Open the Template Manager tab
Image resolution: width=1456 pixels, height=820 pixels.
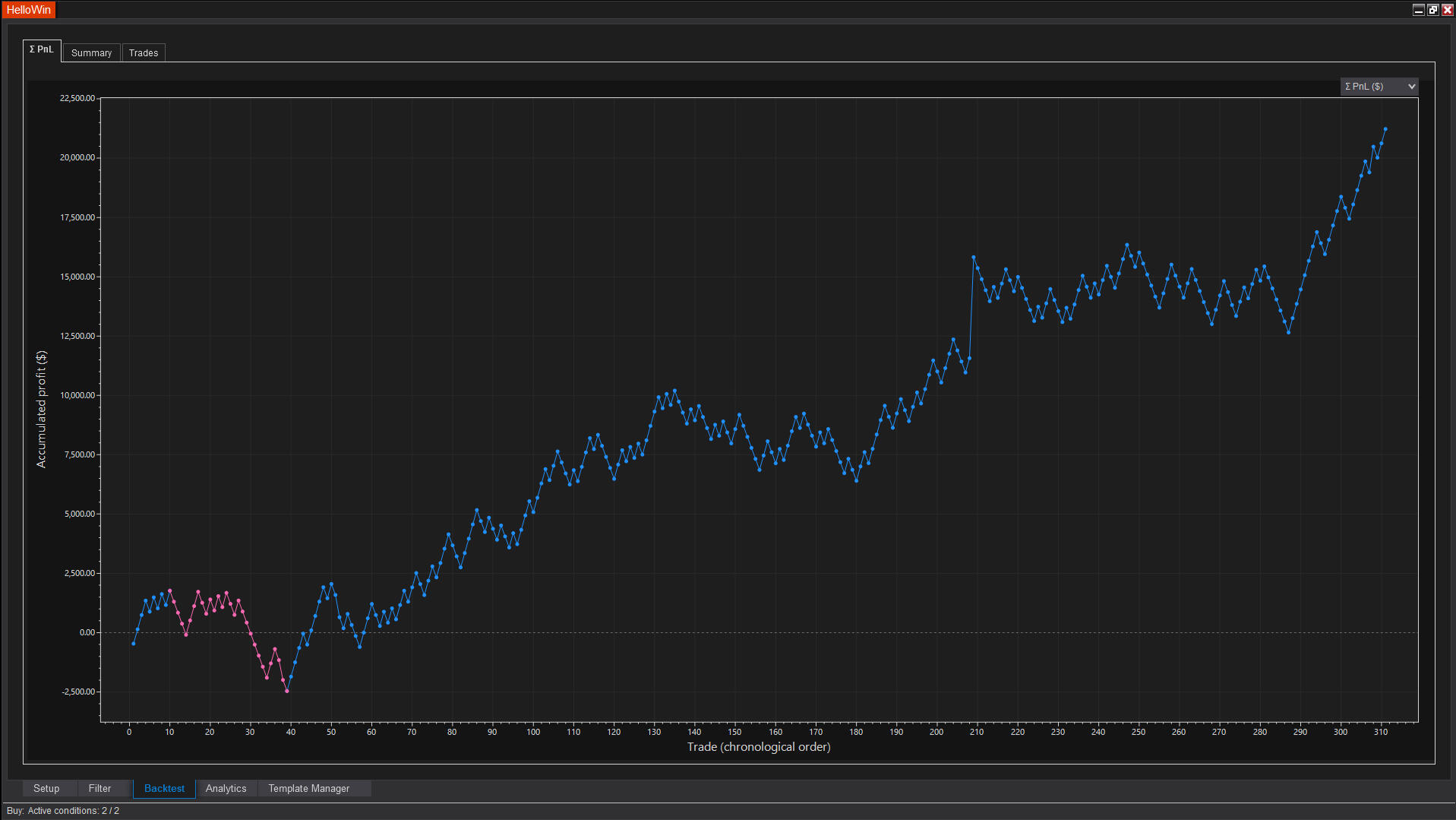pyautogui.click(x=308, y=789)
